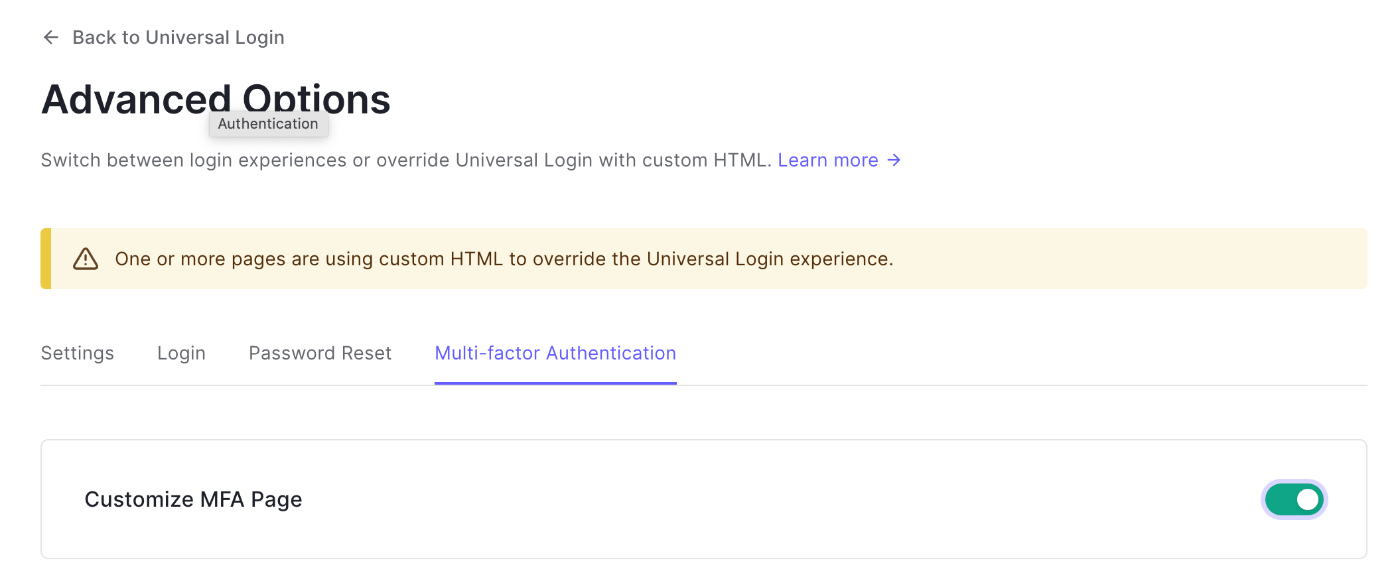Viewport: 1400px width, 581px height.
Task: Click the 'Advanced Options' page heading
Action: coord(216,99)
